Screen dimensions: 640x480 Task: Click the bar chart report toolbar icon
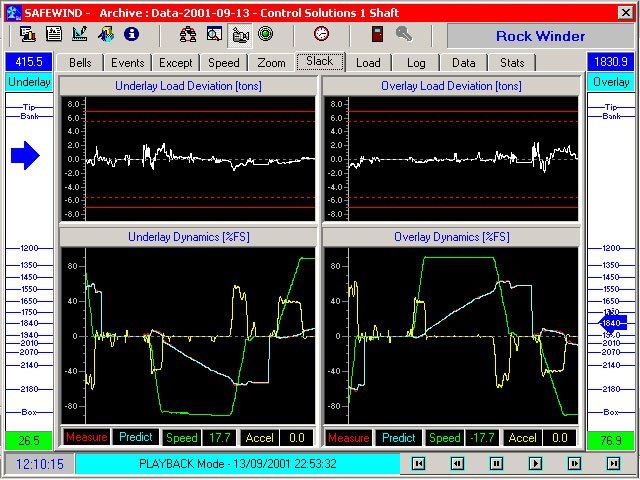click(28, 34)
